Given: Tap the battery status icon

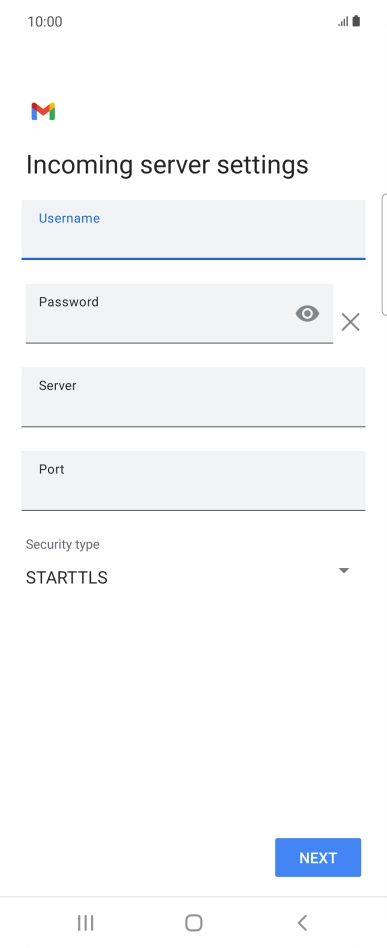Looking at the screenshot, I should [356, 21].
